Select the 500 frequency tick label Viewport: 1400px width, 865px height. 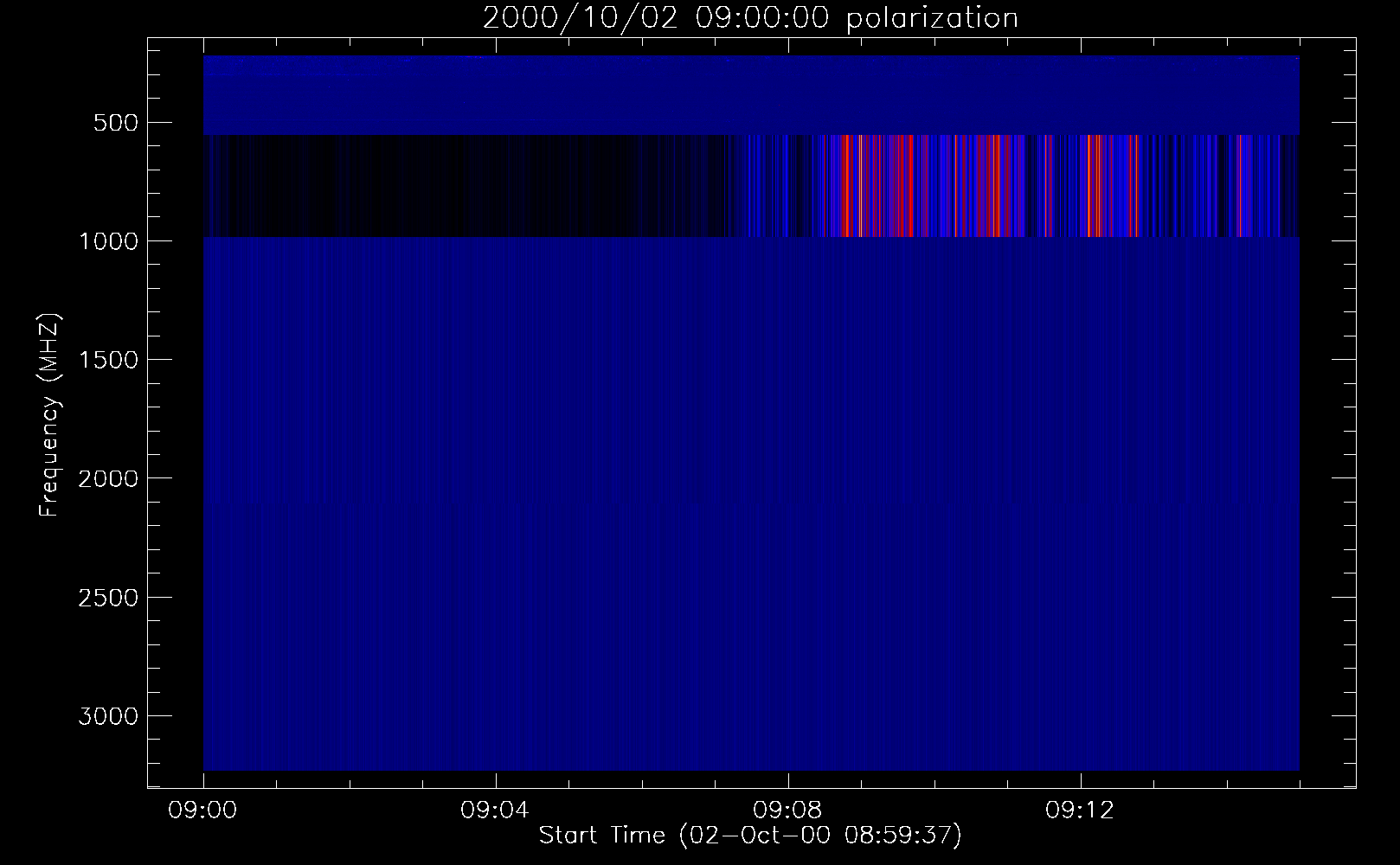[117, 123]
